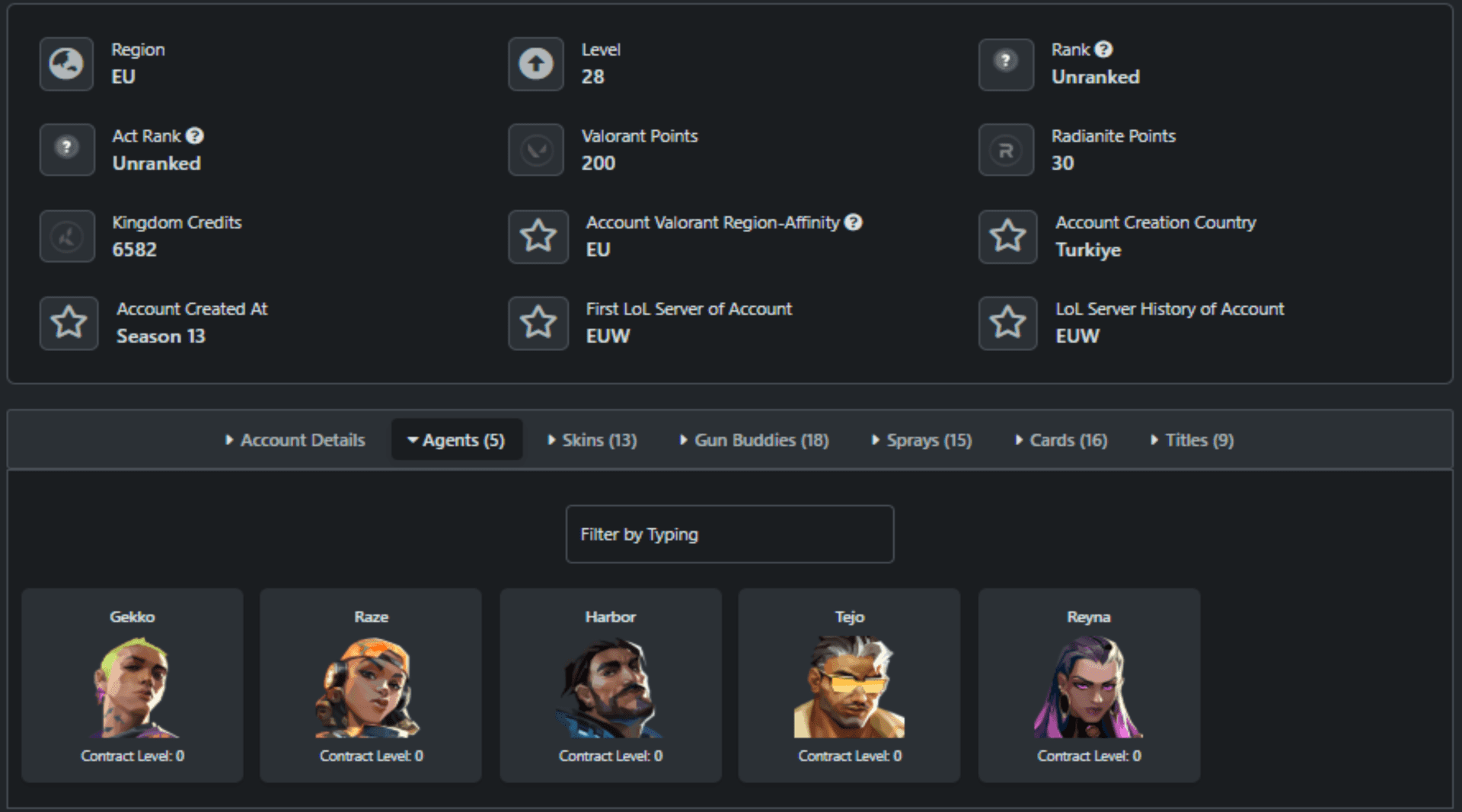Click the Radianite Points label
The width and height of the screenshot is (1462, 812).
click(1114, 136)
